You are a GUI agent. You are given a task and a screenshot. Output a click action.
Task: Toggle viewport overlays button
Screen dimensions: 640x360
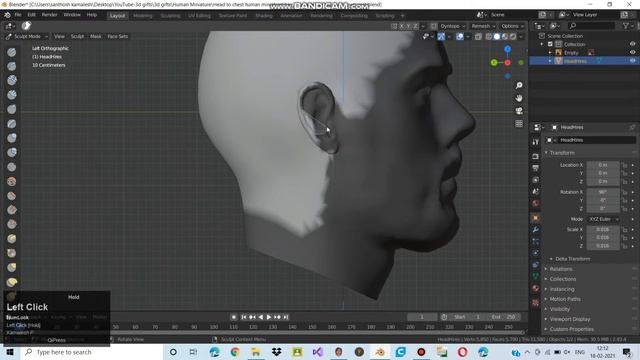tap(460, 37)
